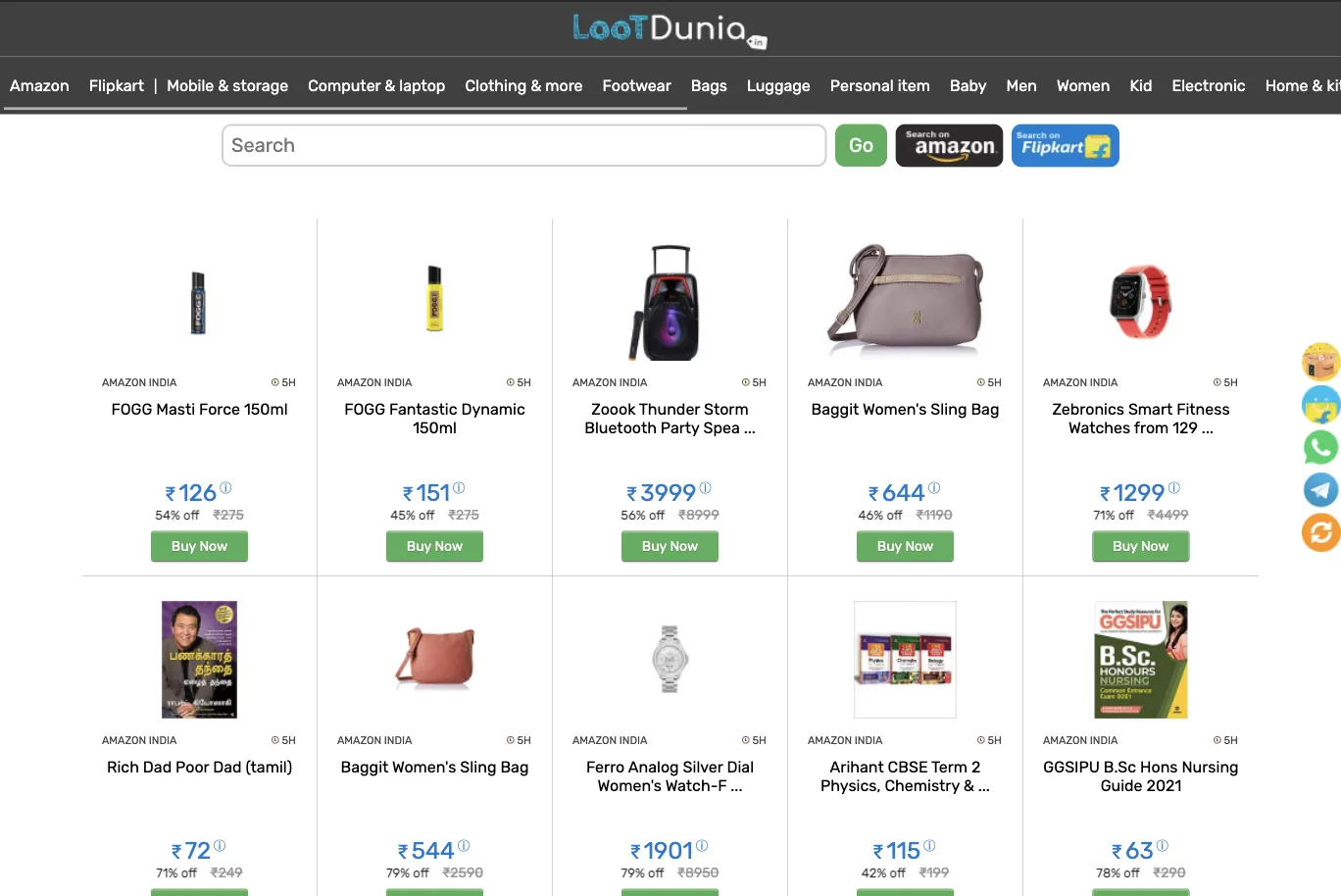Buy Now for FOGG Masti Force 150ml
1341x896 pixels.
(199, 546)
